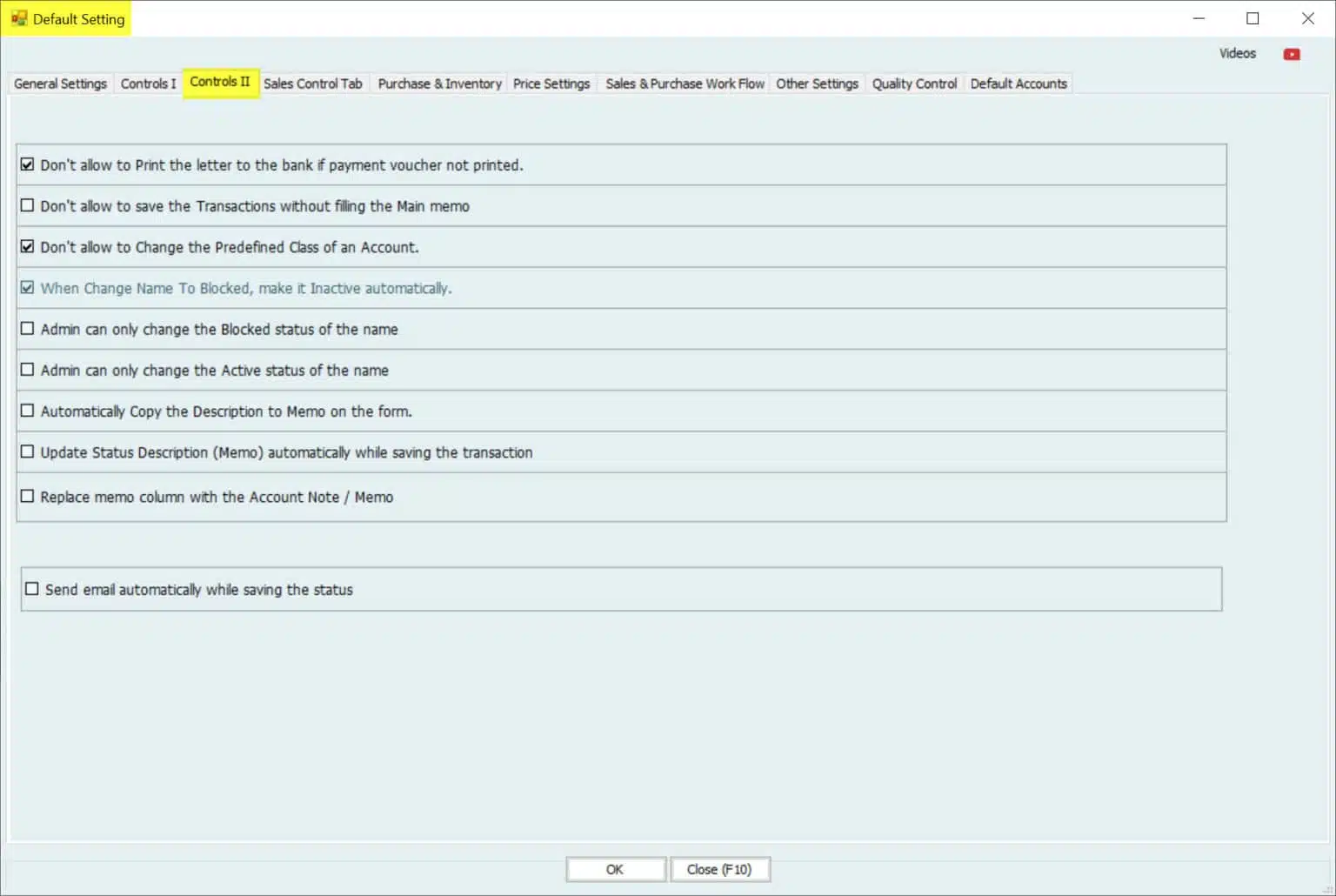1336x896 pixels.
Task: Enable Admin only change Active status
Action: pos(28,370)
